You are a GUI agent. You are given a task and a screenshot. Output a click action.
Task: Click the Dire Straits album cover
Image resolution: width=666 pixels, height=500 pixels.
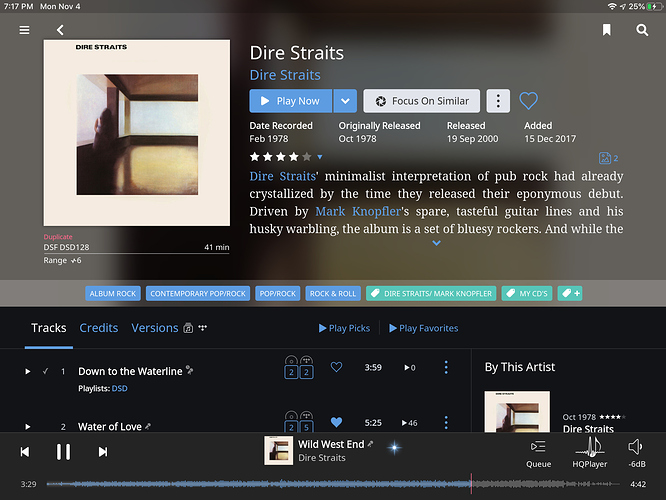[x=137, y=133]
